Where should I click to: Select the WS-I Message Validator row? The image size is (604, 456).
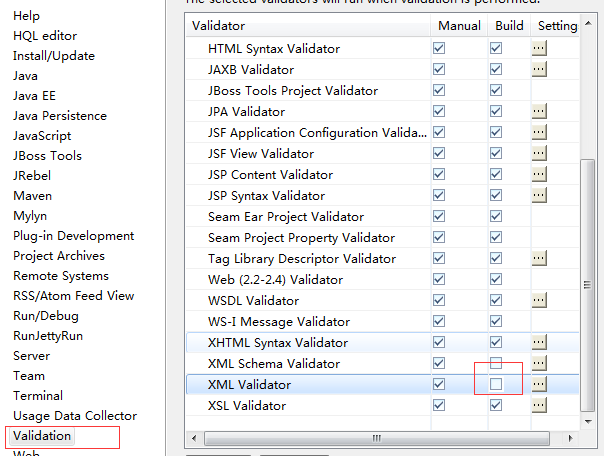point(279,322)
